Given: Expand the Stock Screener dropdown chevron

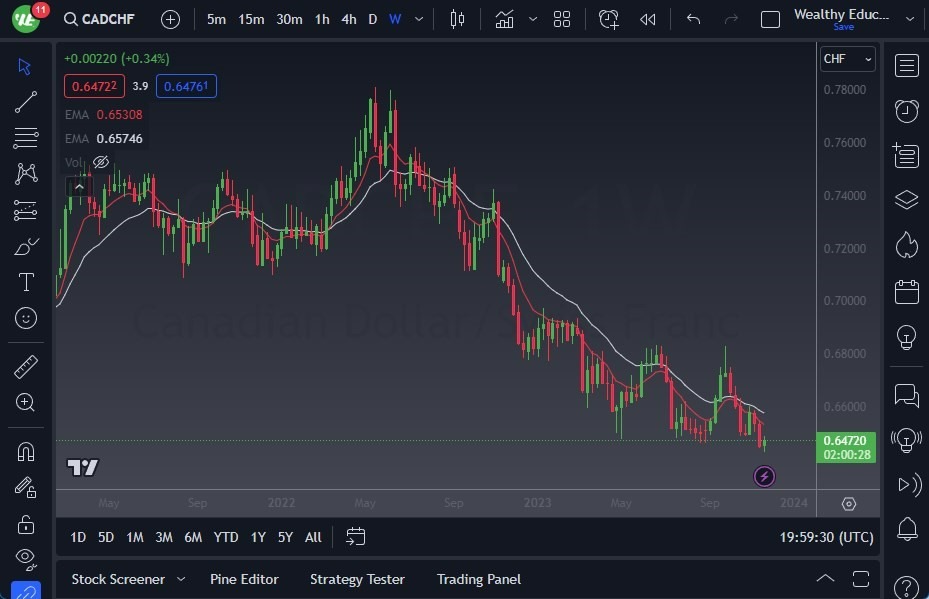Looking at the screenshot, I should coord(181,579).
